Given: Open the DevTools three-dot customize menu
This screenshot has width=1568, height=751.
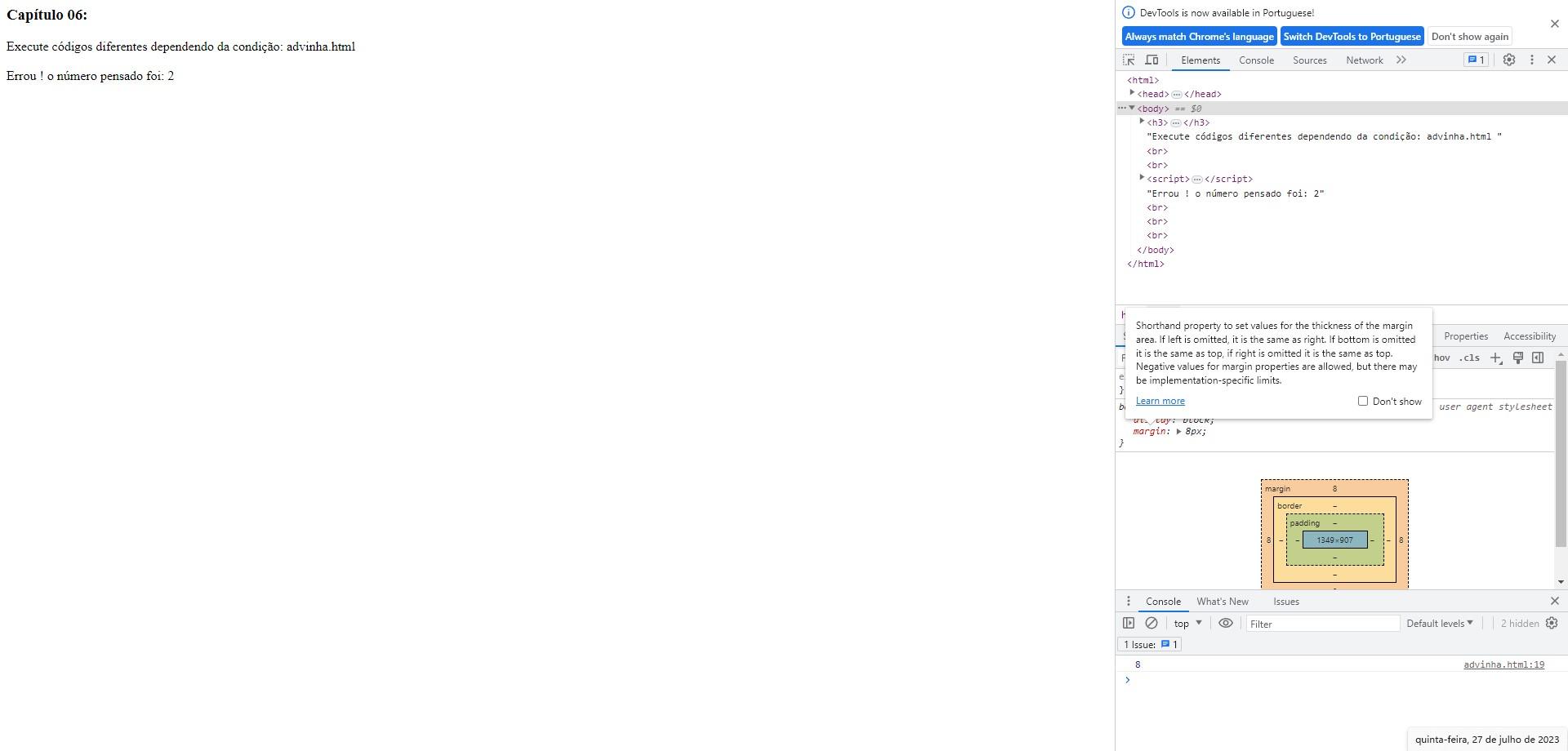Looking at the screenshot, I should pos(1532,60).
